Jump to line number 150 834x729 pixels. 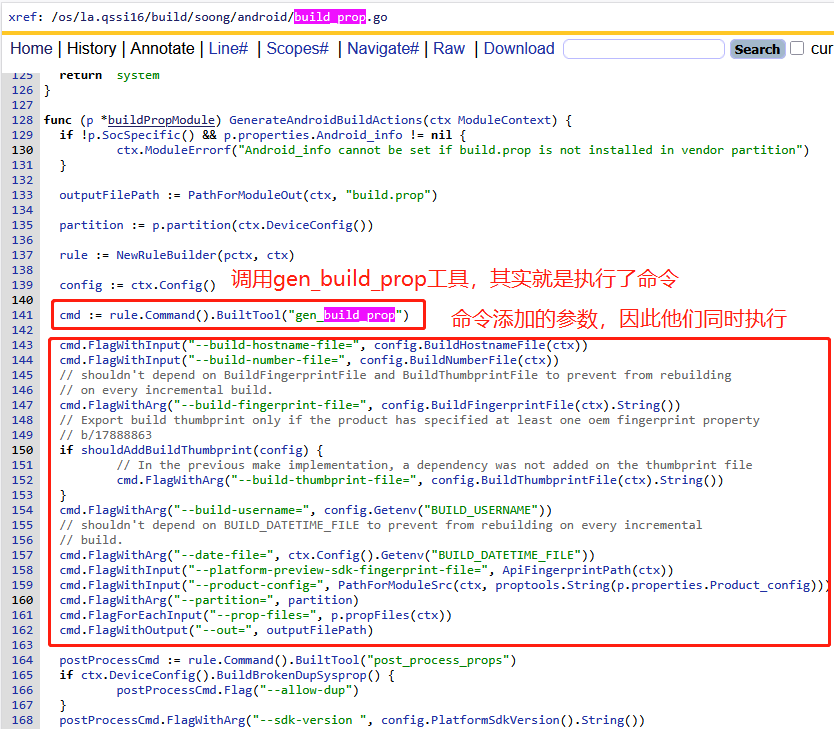pos(22,450)
